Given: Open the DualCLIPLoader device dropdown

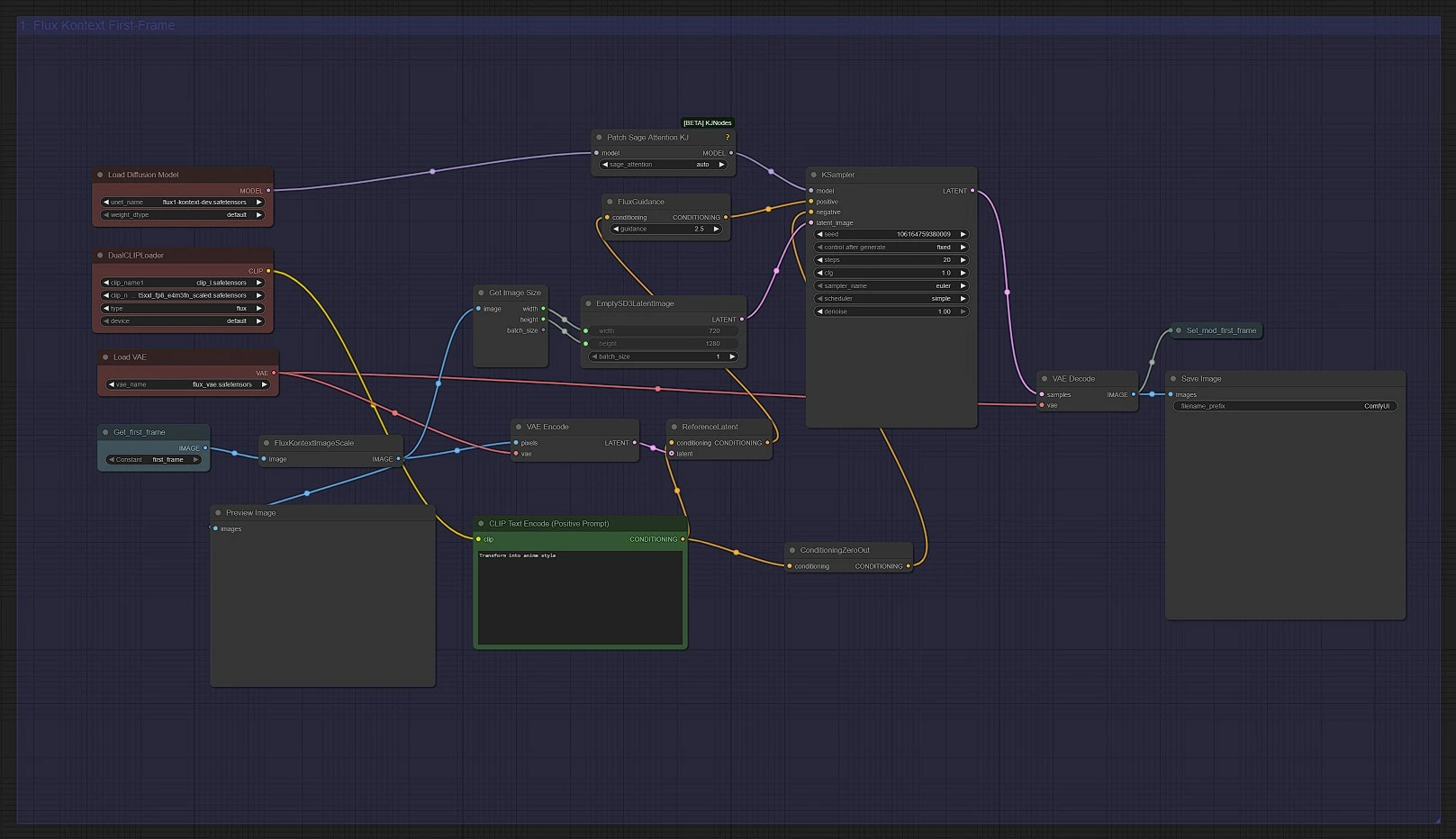Looking at the screenshot, I should pyautogui.click(x=183, y=321).
